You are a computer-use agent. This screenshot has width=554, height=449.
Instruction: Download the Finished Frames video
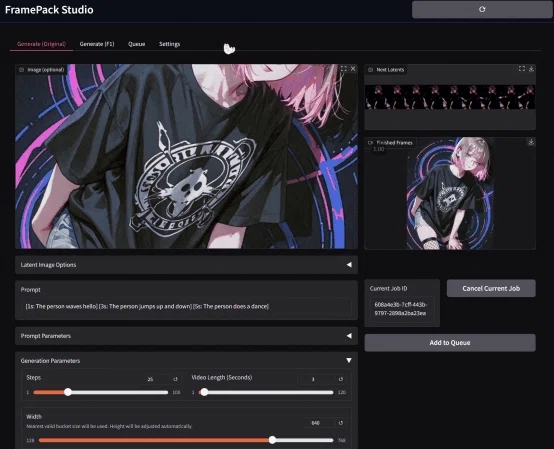pyautogui.click(x=531, y=142)
